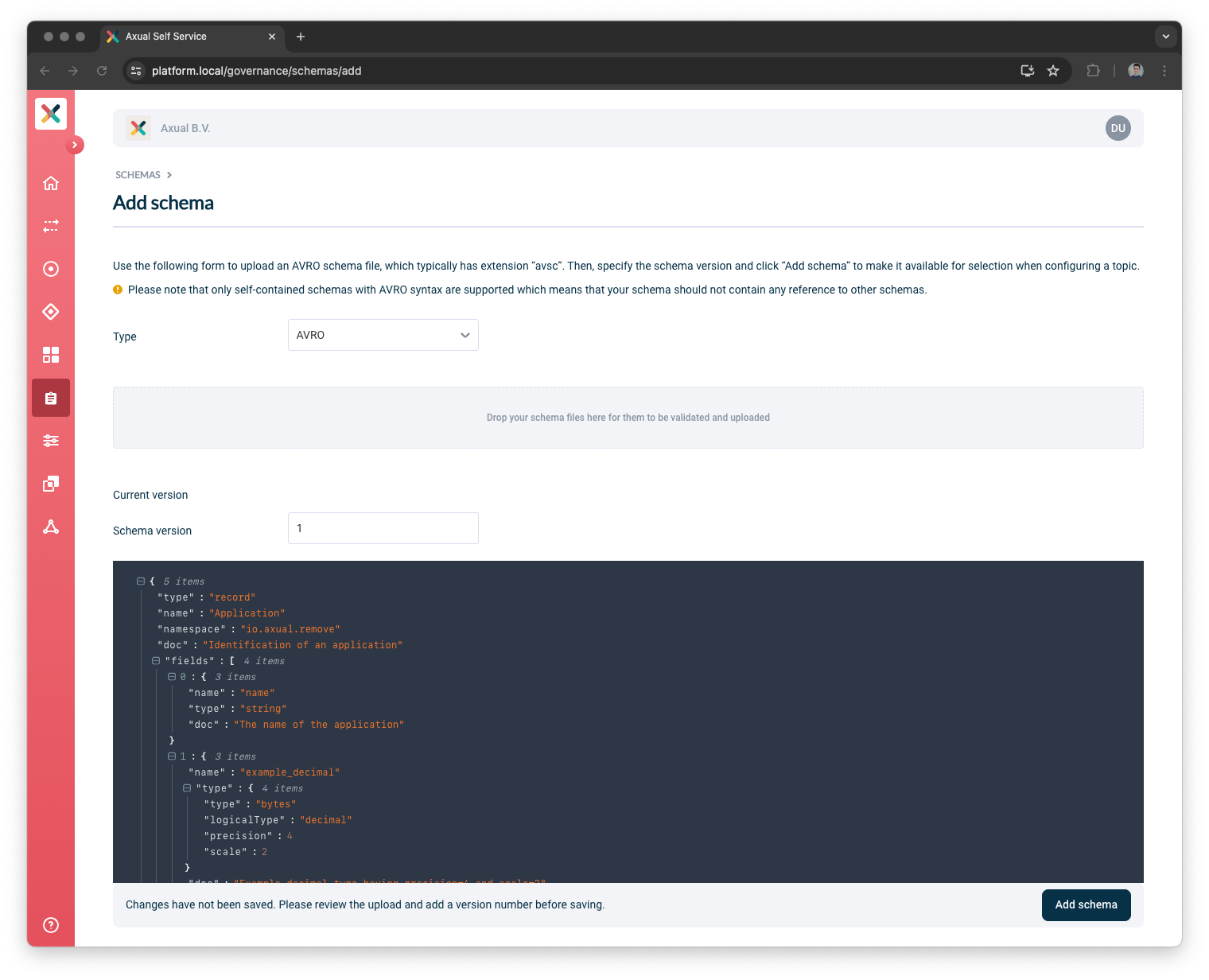
Task: Click the "decimal" logicalType value
Action: pyautogui.click(x=326, y=820)
